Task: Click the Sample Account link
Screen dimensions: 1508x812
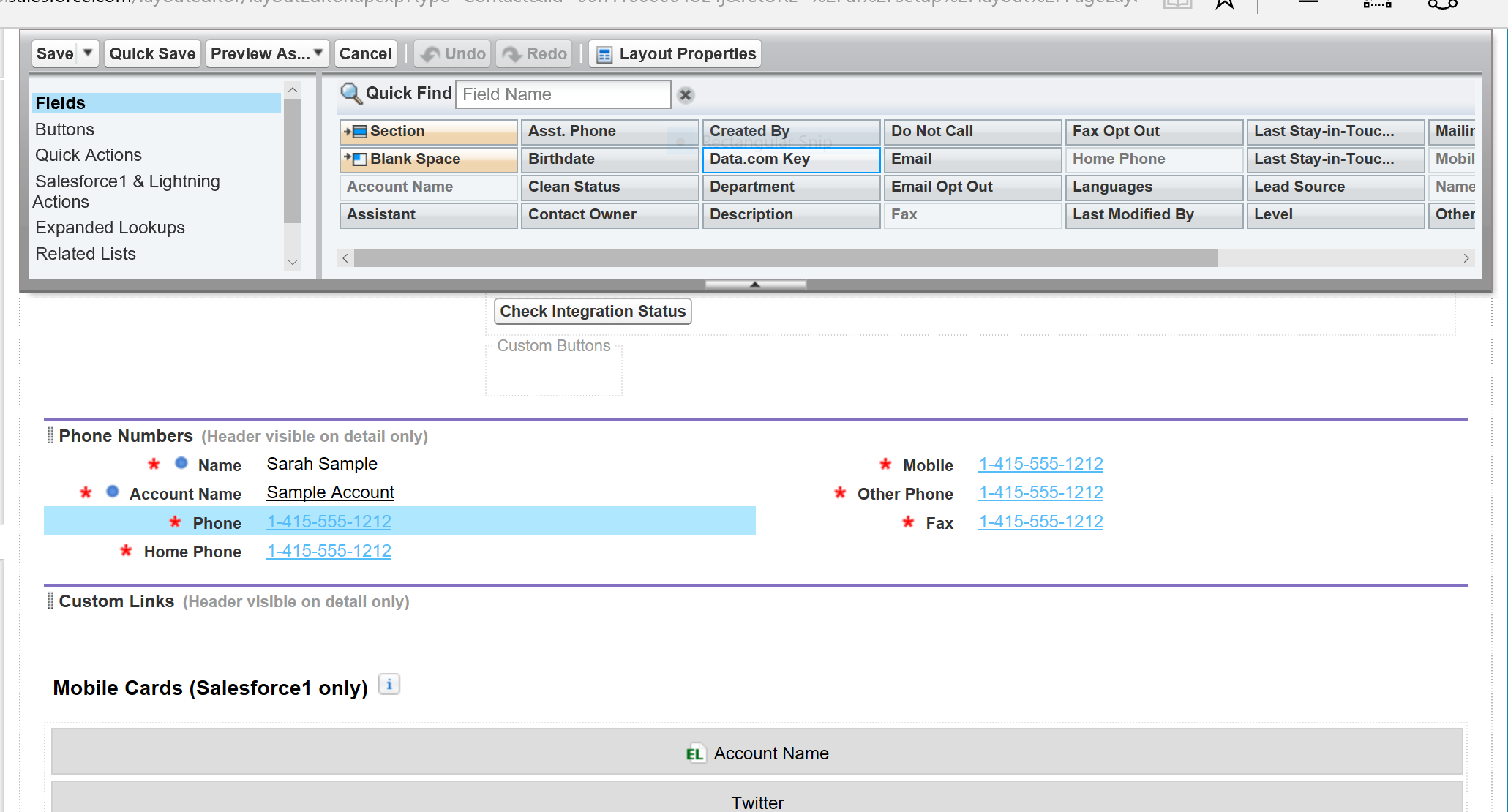Action: [x=330, y=493]
